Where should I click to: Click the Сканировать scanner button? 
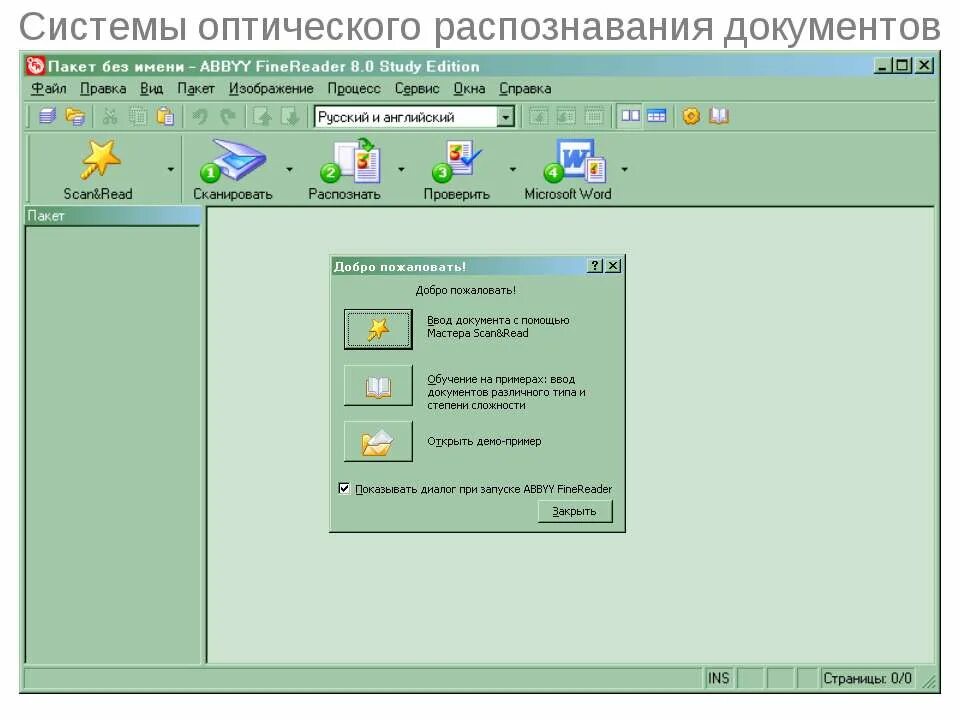point(233,170)
